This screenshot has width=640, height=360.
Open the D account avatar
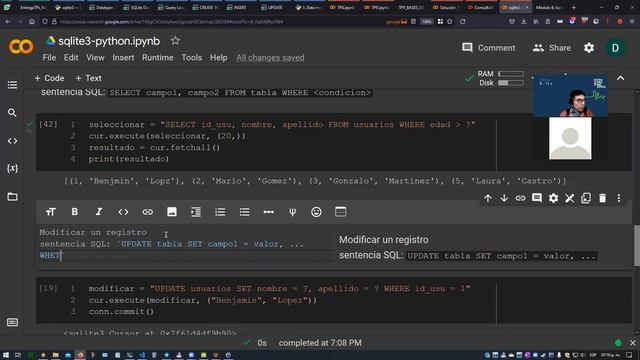click(615, 48)
